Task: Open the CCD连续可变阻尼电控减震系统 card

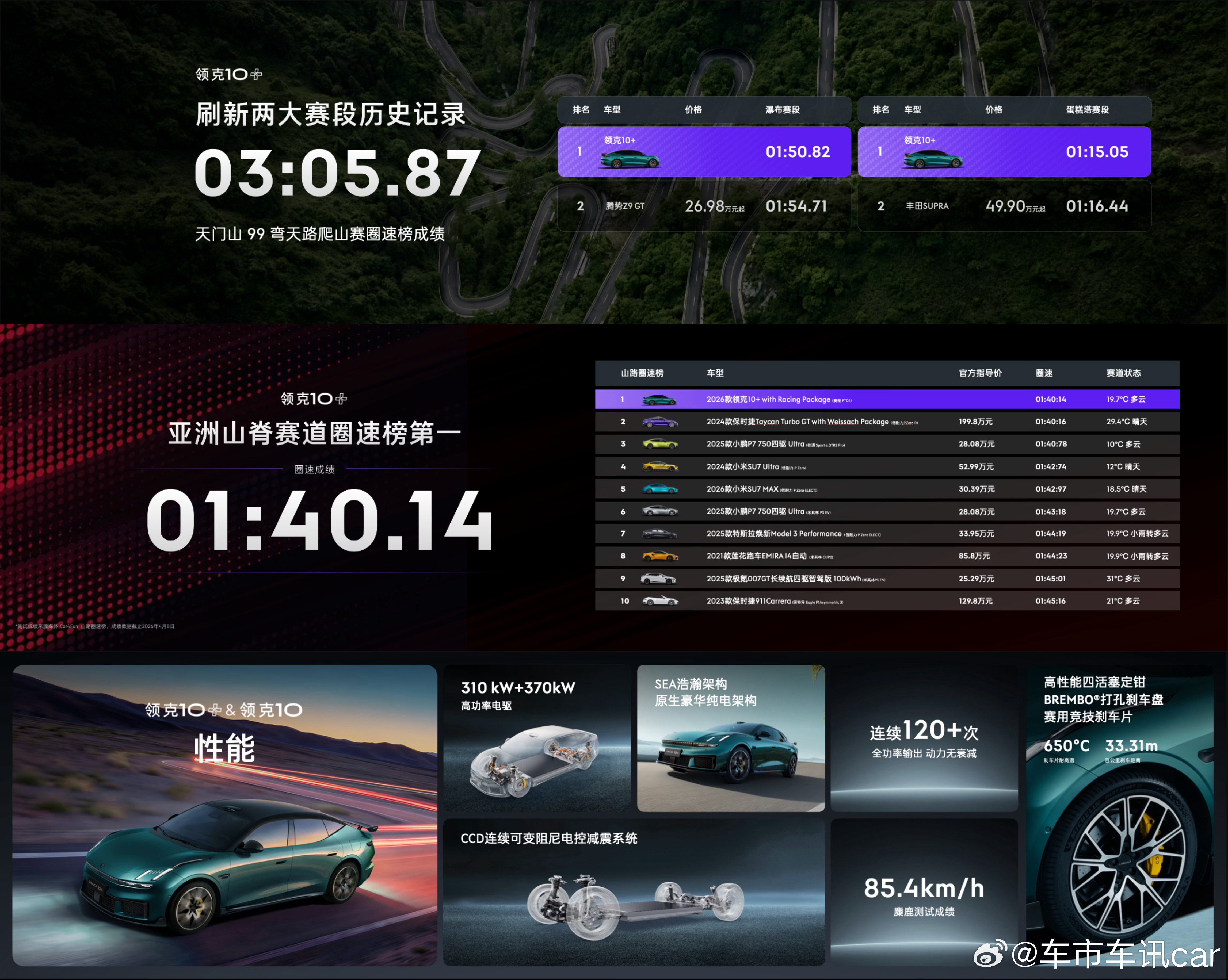Action: (x=634, y=892)
